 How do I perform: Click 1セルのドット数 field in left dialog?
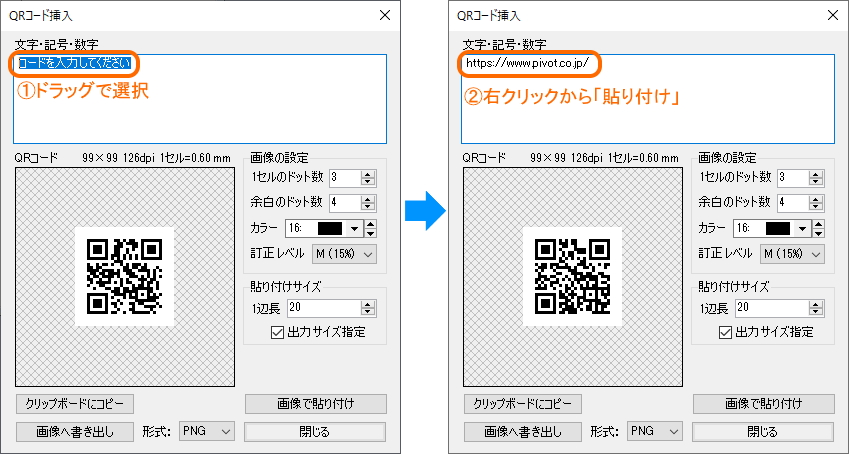point(345,177)
